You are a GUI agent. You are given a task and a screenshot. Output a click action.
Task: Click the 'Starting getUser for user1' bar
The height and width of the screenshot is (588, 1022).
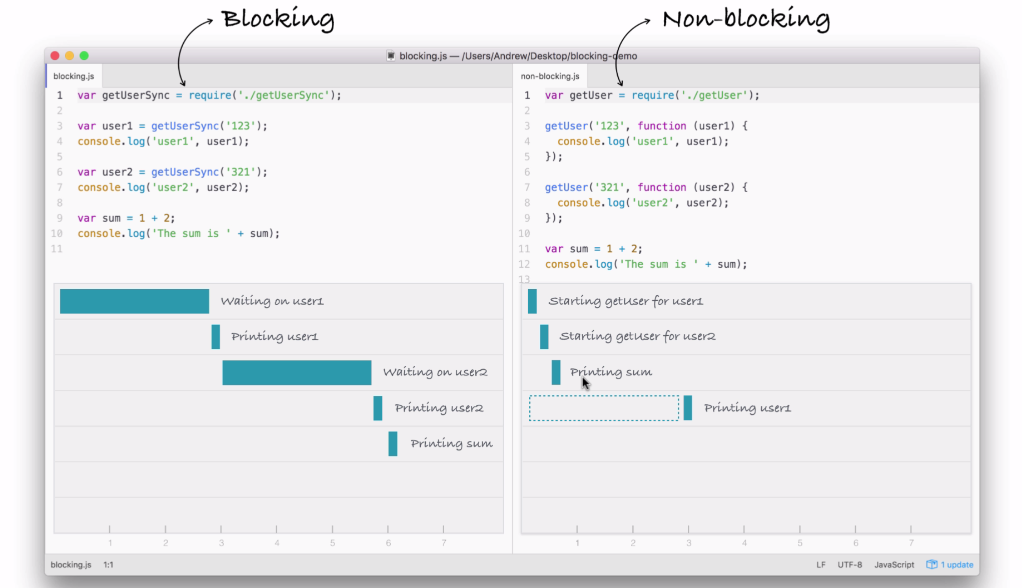pos(533,301)
